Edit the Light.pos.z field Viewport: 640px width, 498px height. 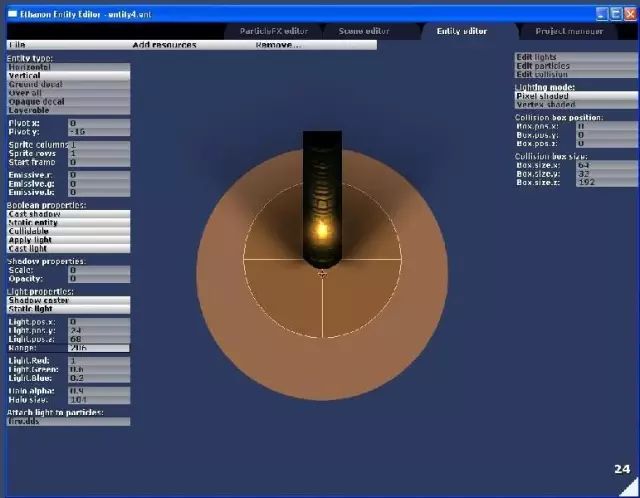pyautogui.click(x=99, y=339)
